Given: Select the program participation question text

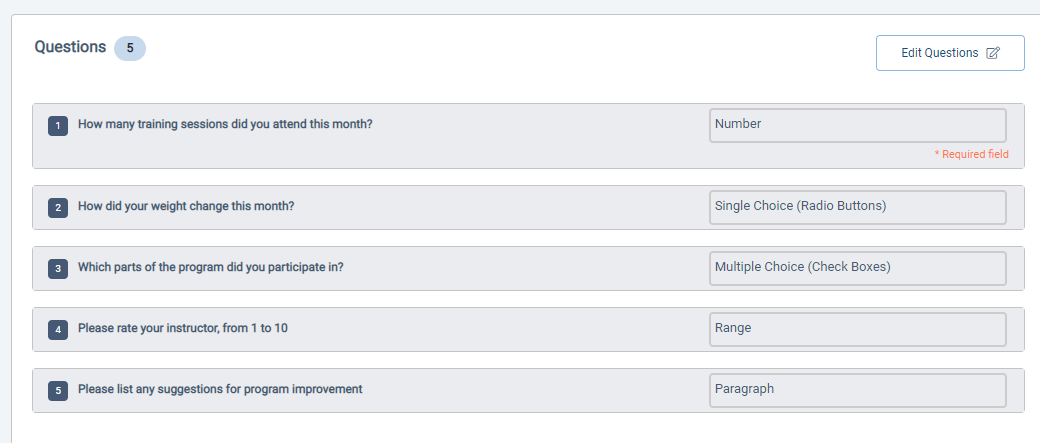Looking at the screenshot, I should (211, 268).
